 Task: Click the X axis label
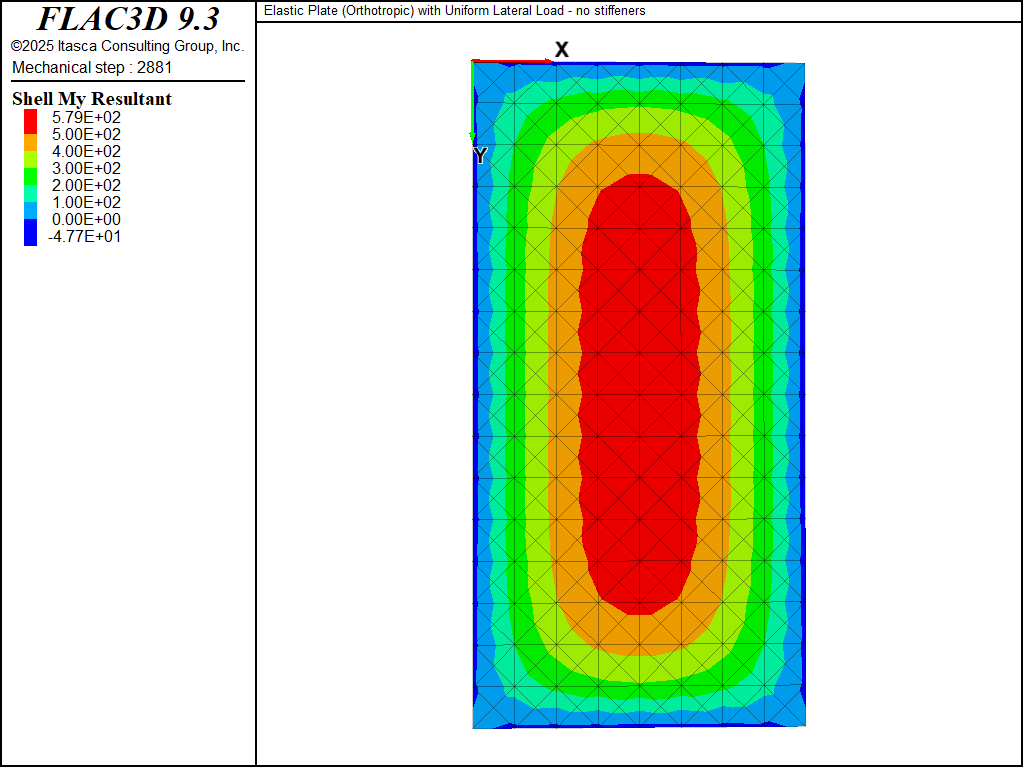pos(562,49)
